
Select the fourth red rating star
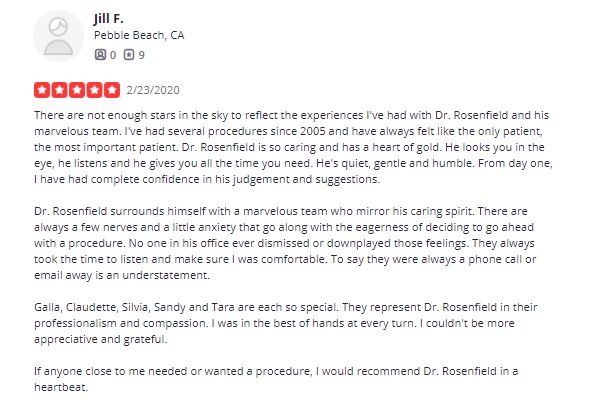(x=94, y=90)
